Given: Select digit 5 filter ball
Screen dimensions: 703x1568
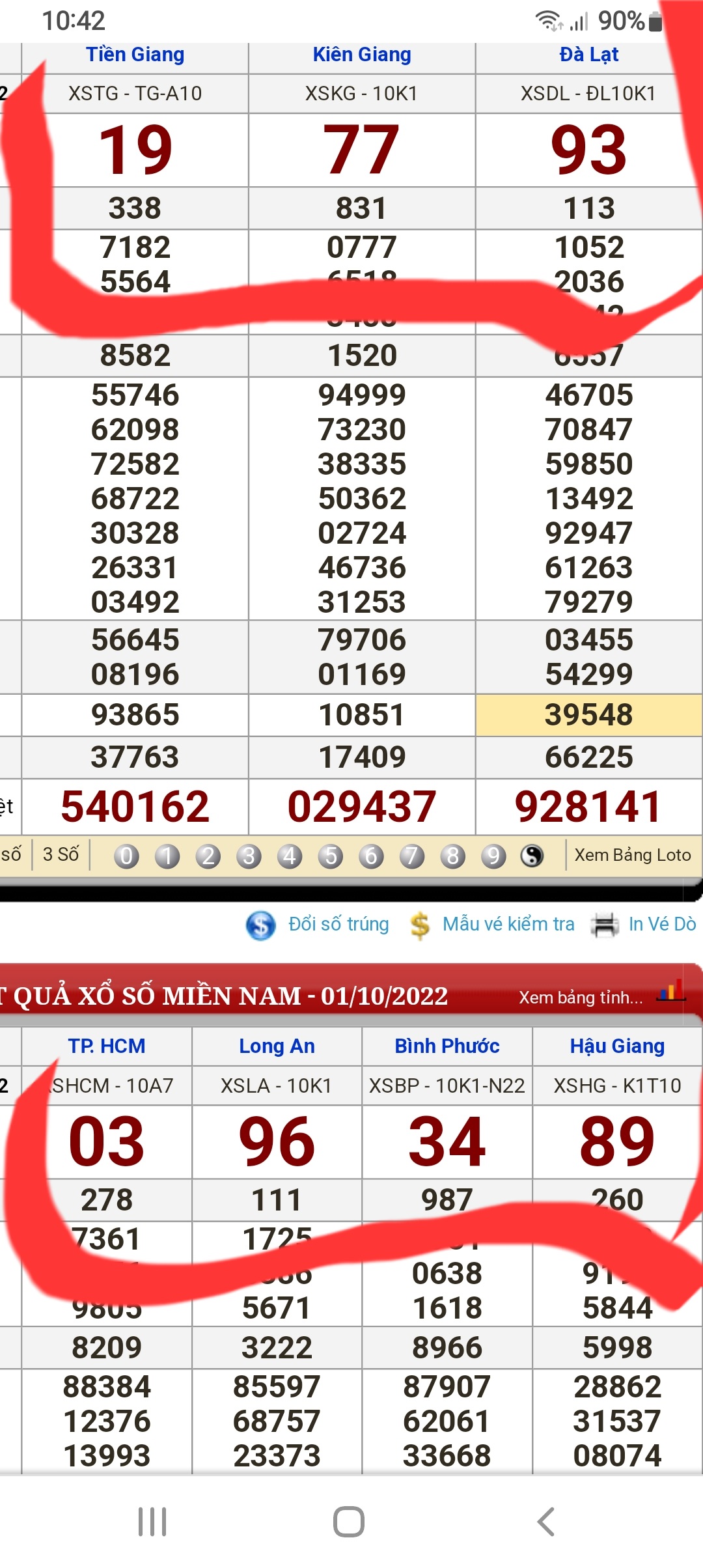Looking at the screenshot, I should pyautogui.click(x=331, y=856).
